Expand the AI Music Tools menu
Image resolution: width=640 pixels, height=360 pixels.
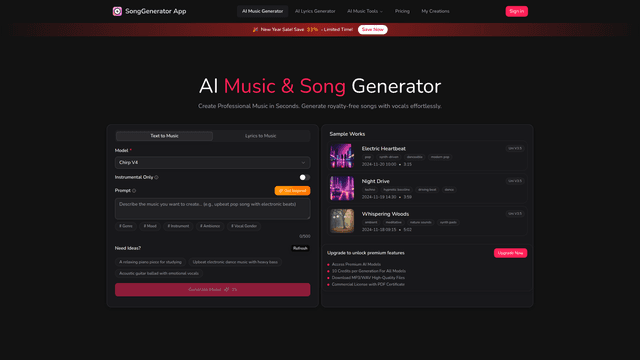coord(364,11)
